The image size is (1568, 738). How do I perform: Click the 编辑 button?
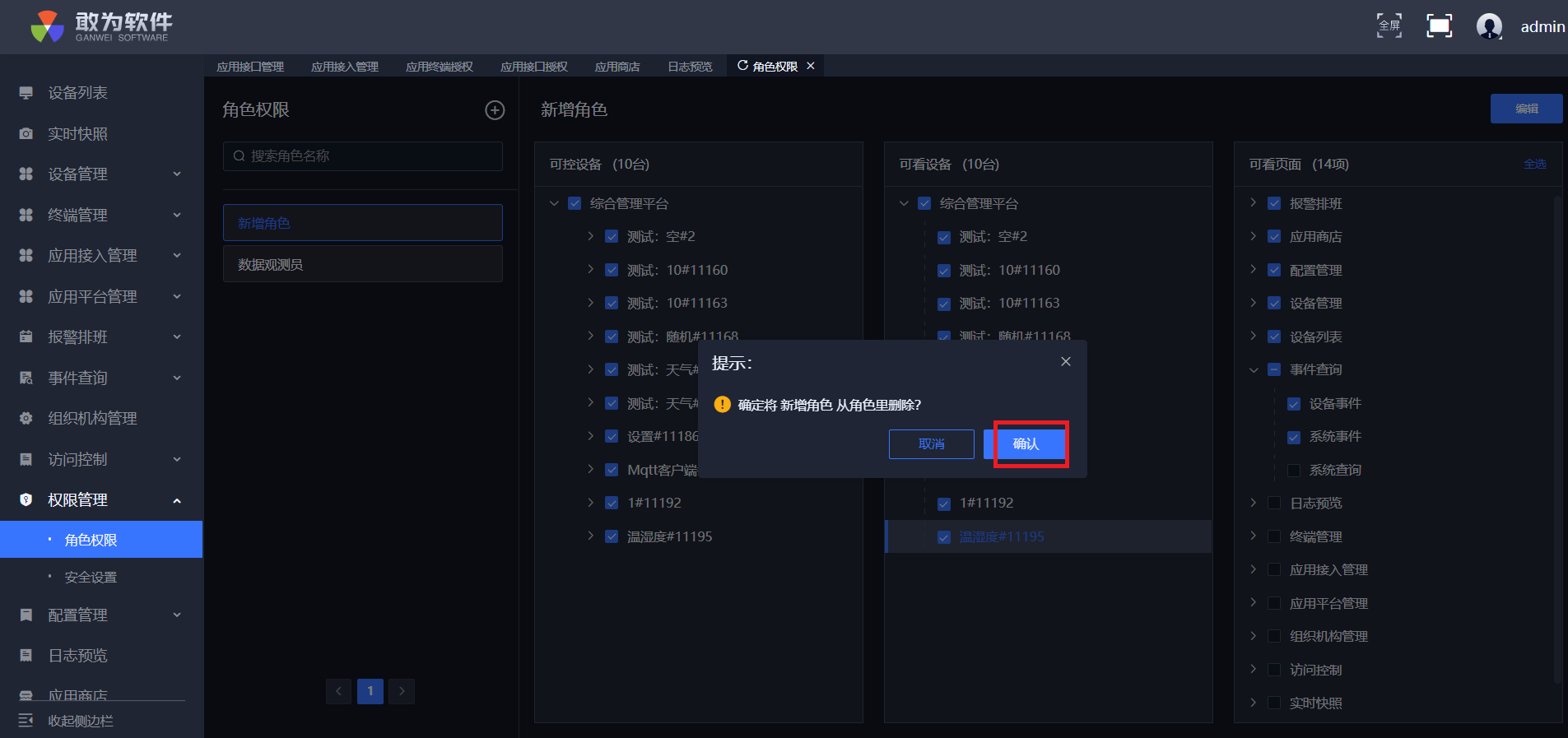click(x=1527, y=109)
